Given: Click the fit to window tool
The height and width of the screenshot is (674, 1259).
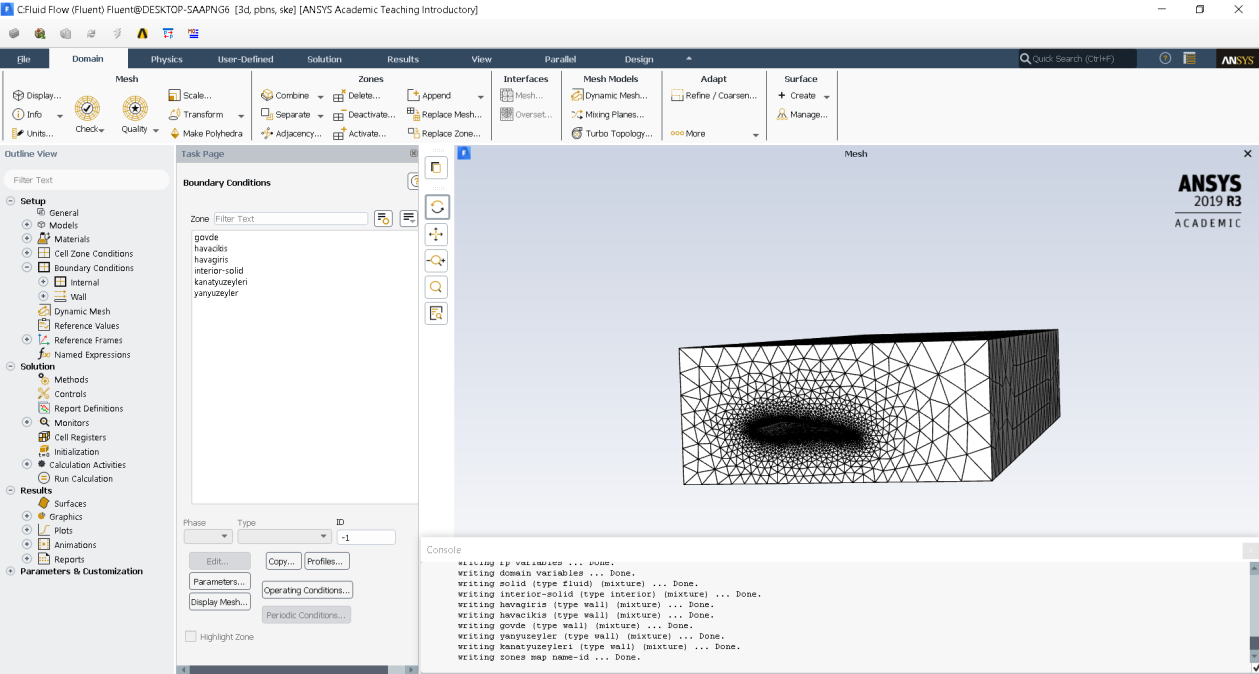Looking at the screenshot, I should click(436, 313).
